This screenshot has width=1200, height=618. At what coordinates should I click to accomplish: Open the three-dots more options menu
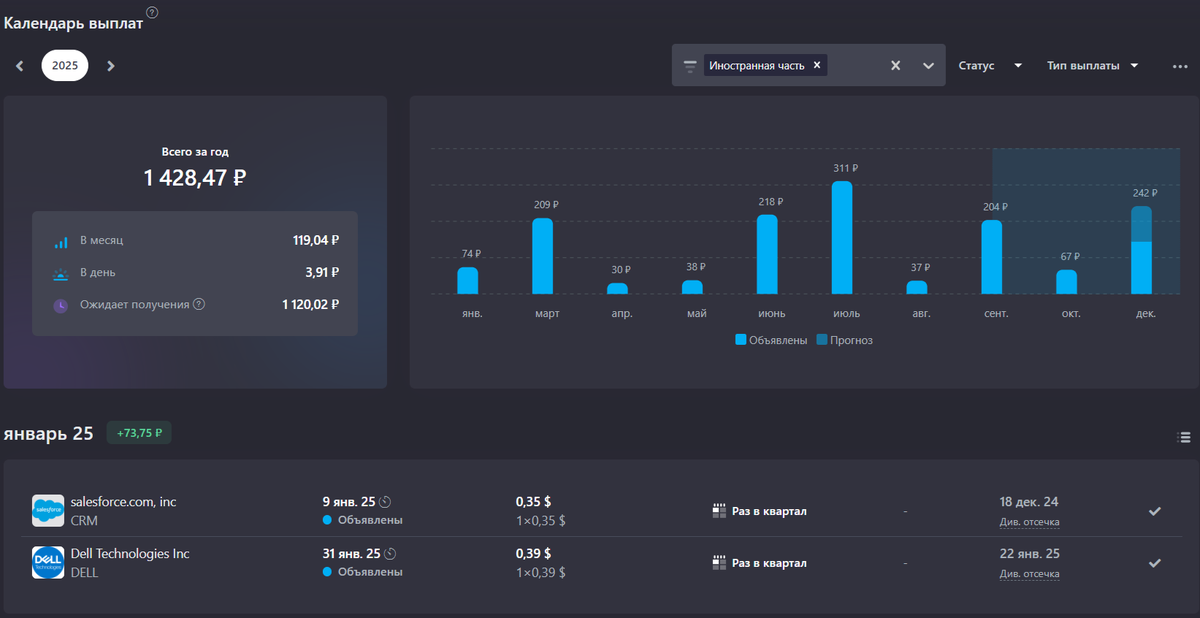(1180, 66)
